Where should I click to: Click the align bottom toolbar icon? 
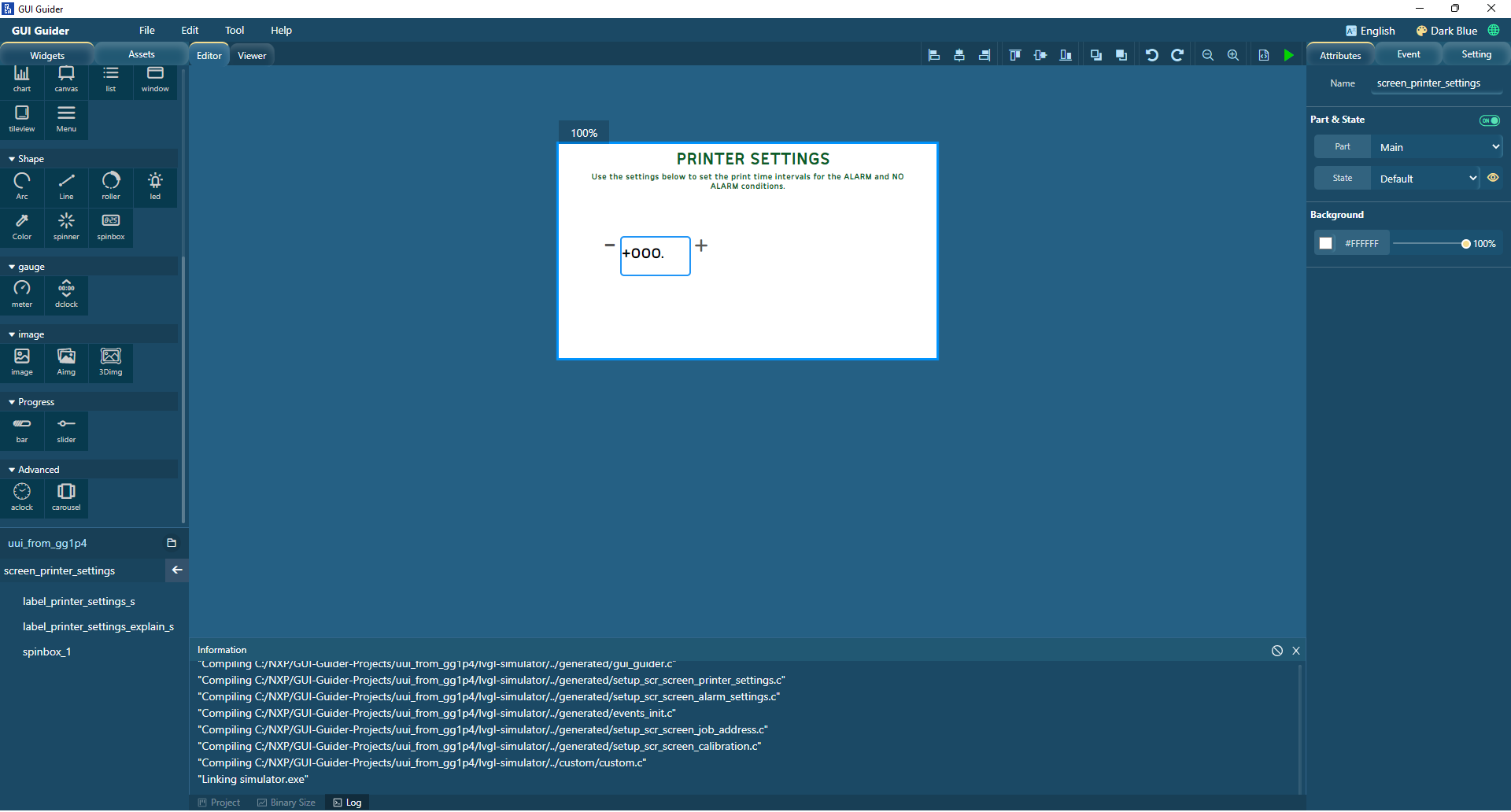pos(1066,55)
